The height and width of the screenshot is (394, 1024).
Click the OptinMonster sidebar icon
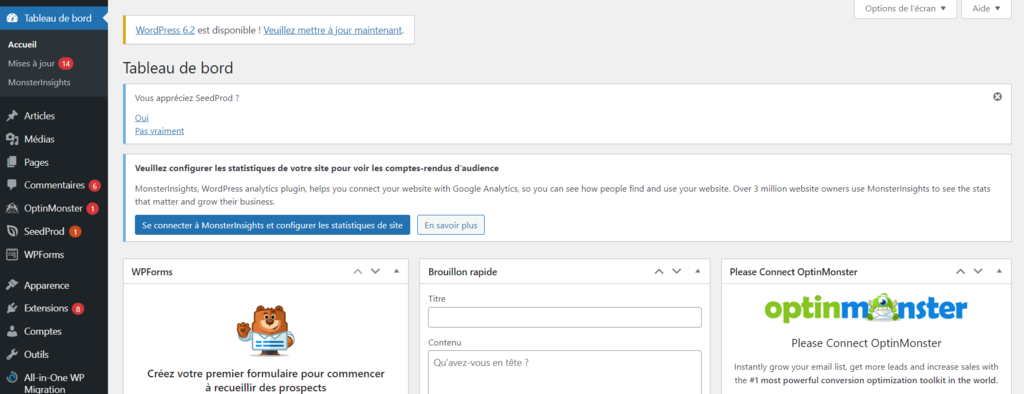12,209
